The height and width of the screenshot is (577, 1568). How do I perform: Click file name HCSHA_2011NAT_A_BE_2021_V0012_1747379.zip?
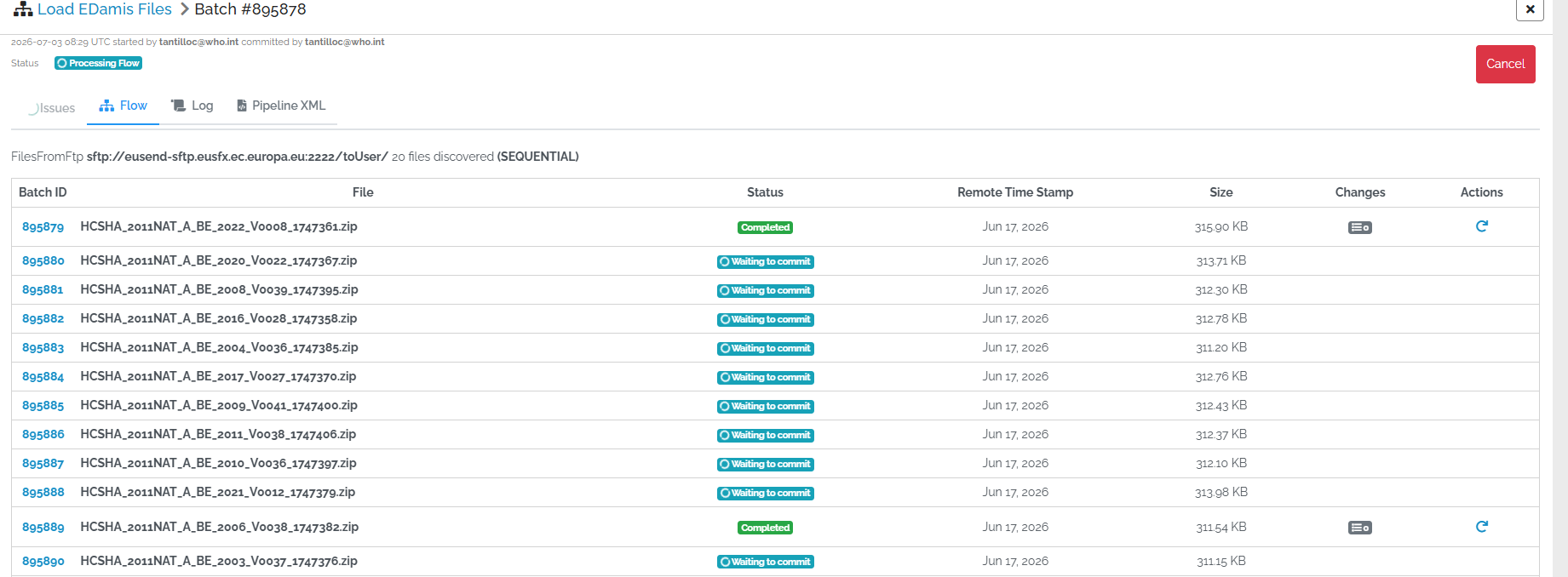[218, 492]
